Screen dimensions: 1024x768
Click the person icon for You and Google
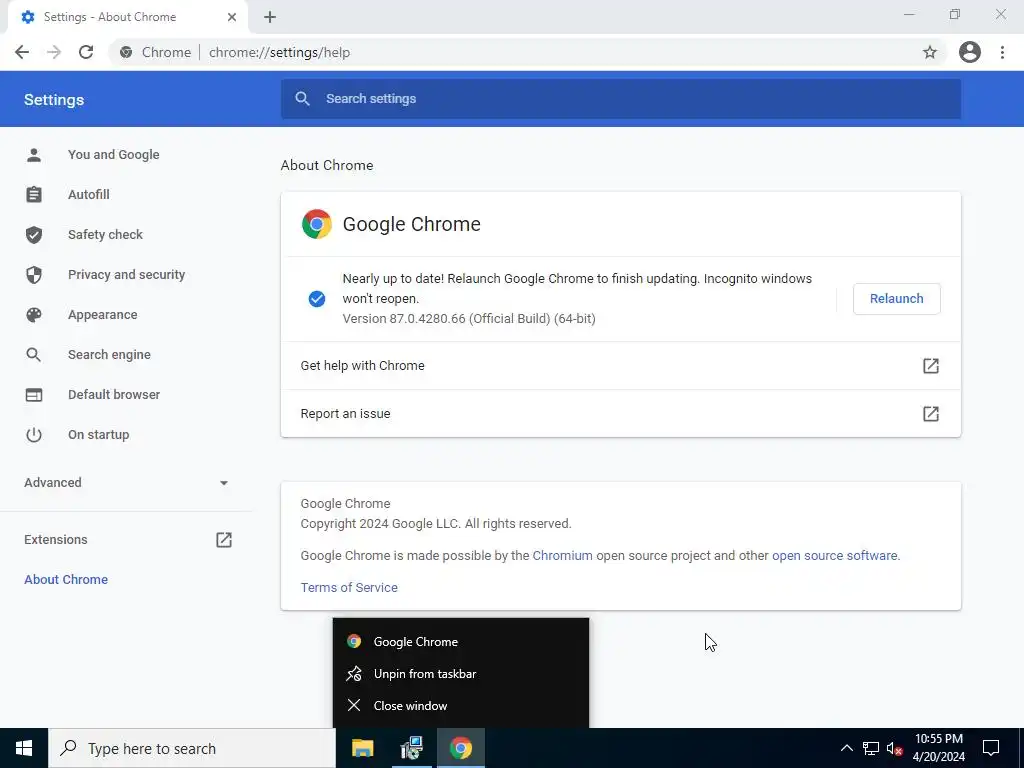click(x=33, y=155)
